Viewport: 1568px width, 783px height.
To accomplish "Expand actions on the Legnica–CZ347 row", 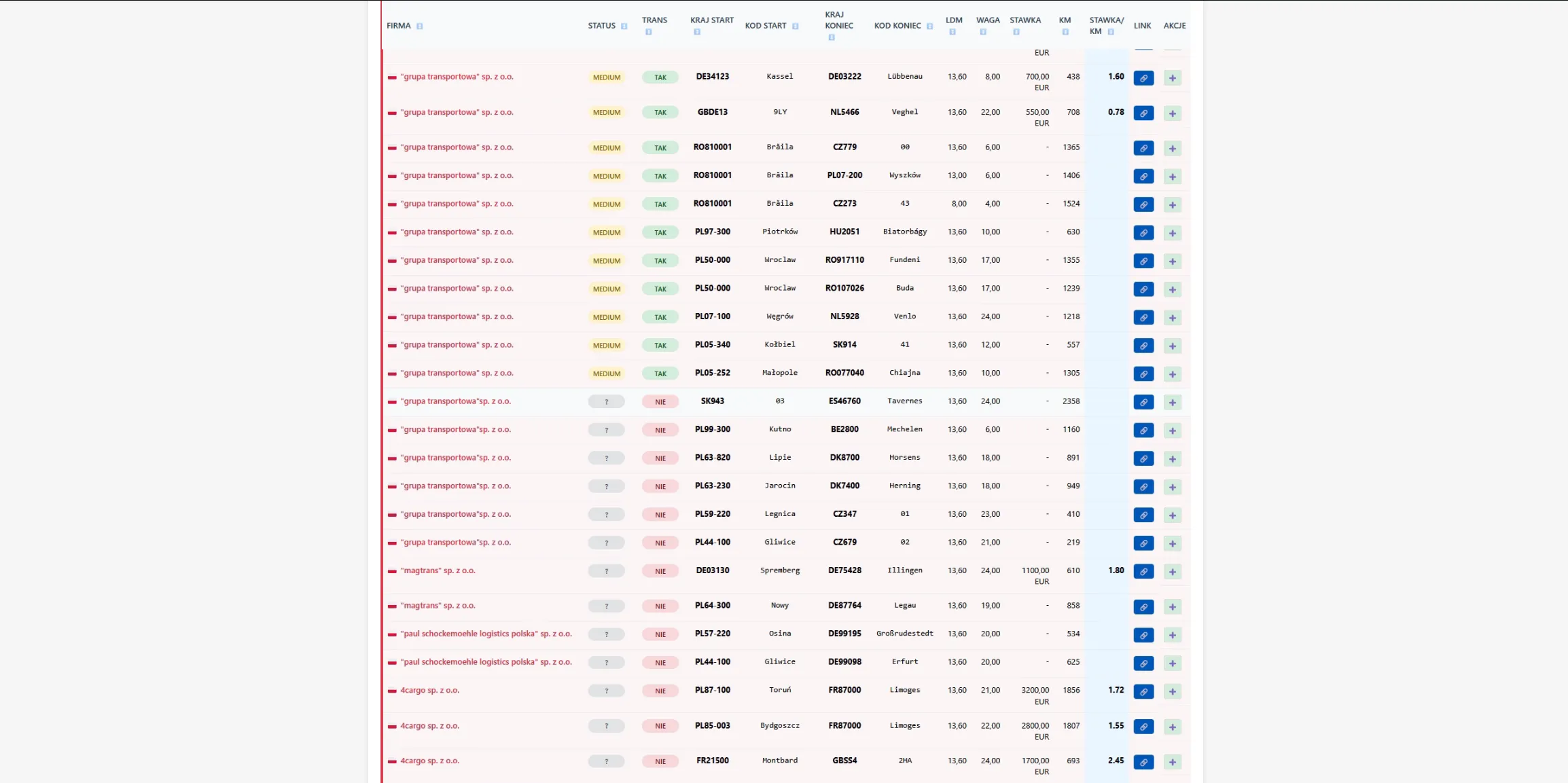I will [1172, 515].
